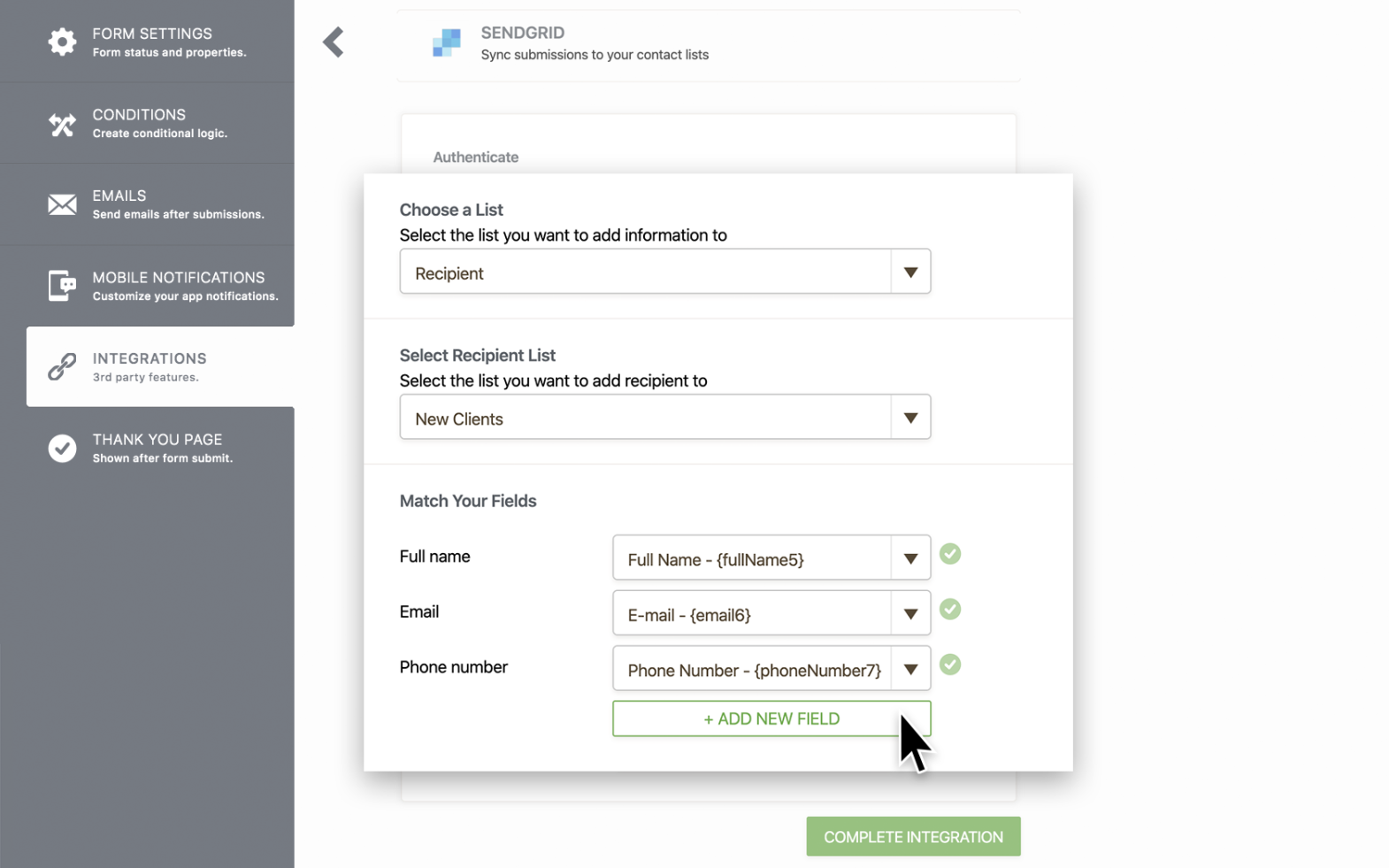The image size is (1389, 868).
Task: Click the Mobile Notifications phone icon
Action: (x=62, y=286)
